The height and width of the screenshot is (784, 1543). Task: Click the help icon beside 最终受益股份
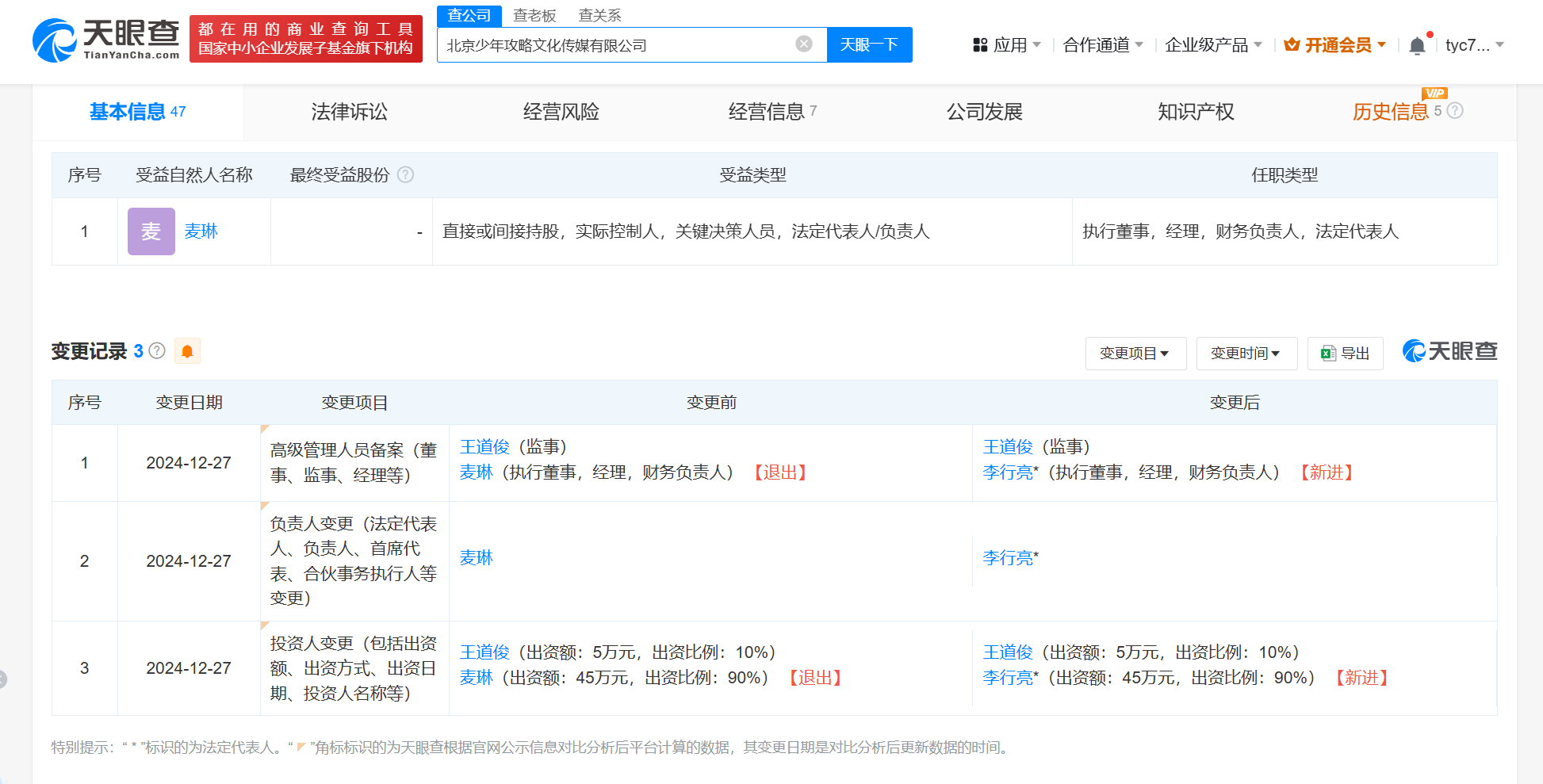click(405, 174)
